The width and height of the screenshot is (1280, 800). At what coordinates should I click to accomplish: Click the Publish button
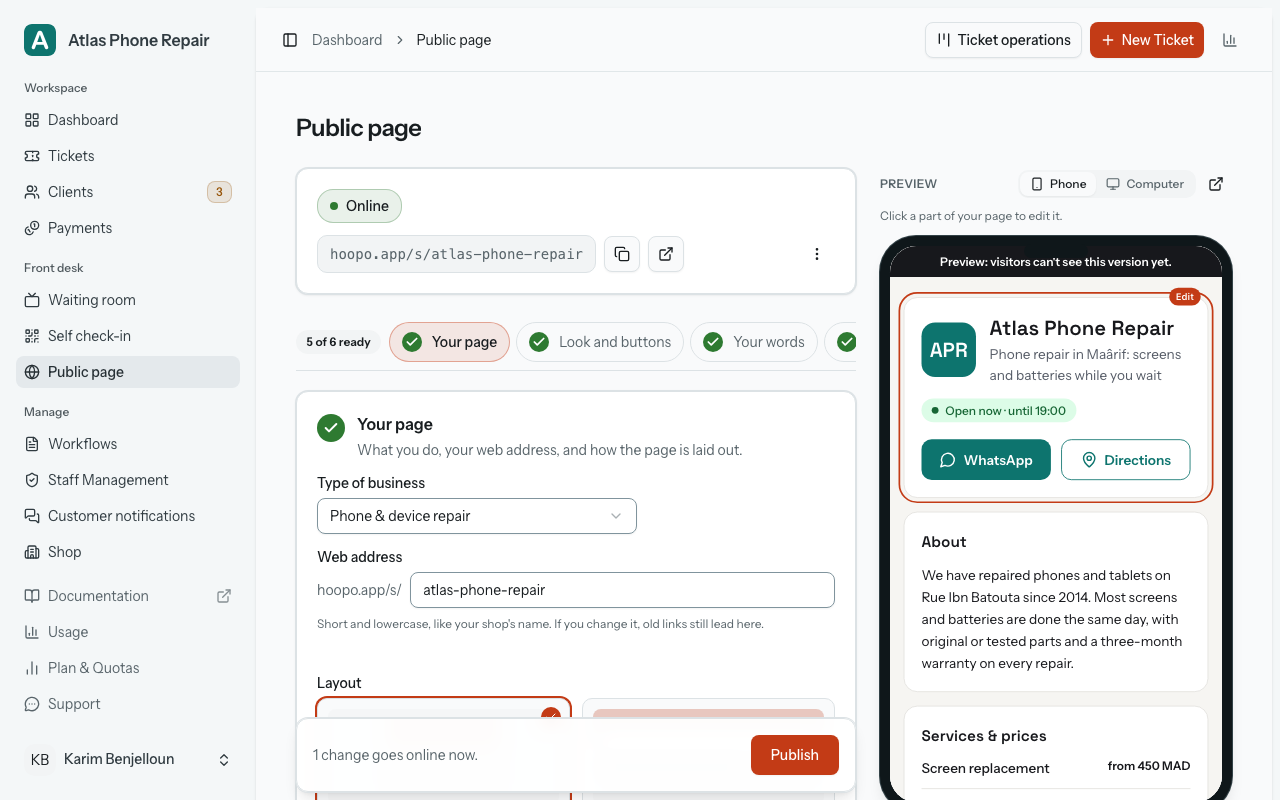(795, 755)
